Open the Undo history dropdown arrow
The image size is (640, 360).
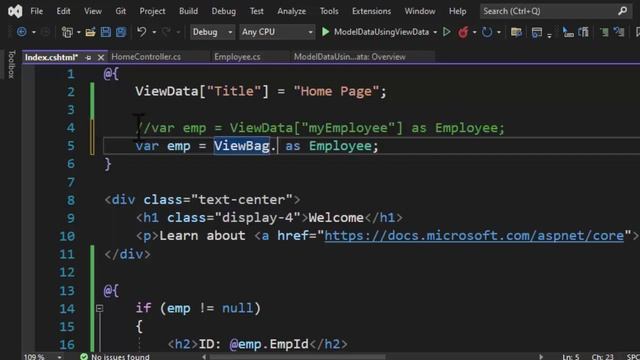[154, 32]
